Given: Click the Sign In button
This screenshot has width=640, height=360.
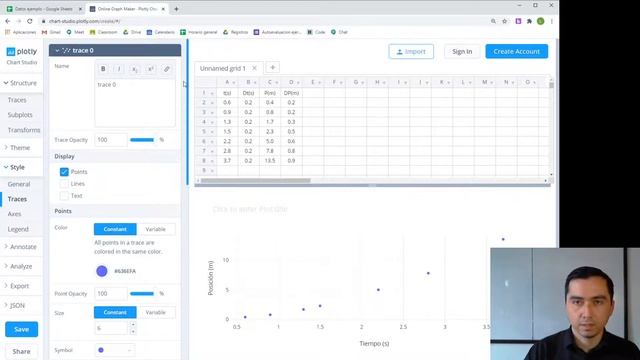Looking at the screenshot, I should tap(462, 51).
